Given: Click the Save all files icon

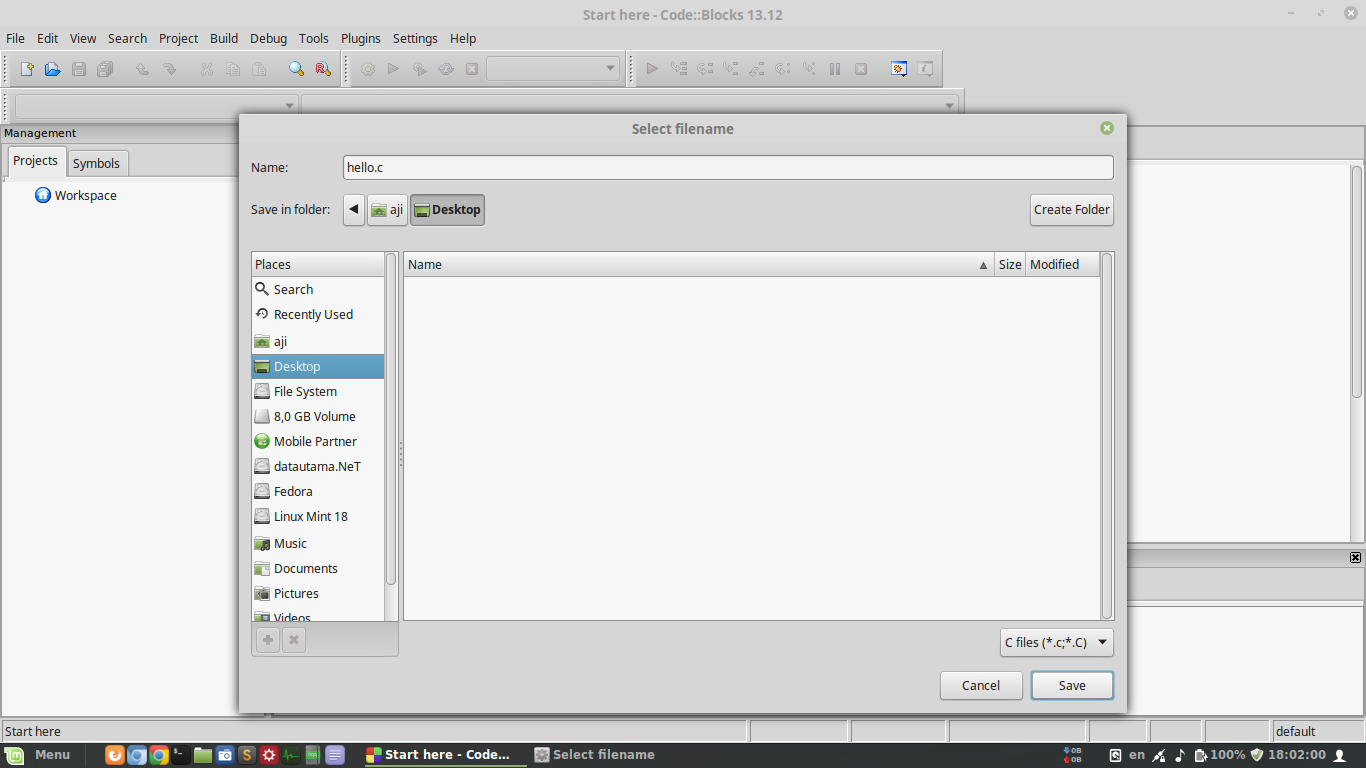Looking at the screenshot, I should (105, 69).
